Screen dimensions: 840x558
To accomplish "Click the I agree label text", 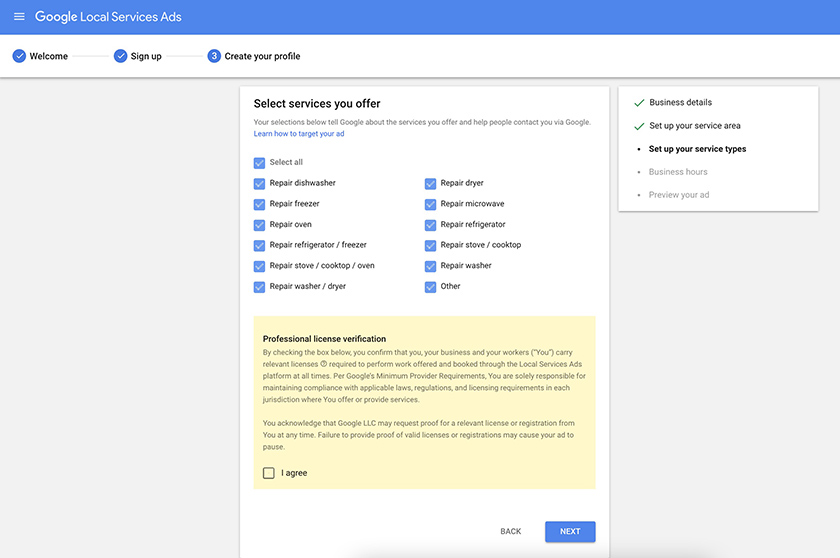I will point(294,473).
